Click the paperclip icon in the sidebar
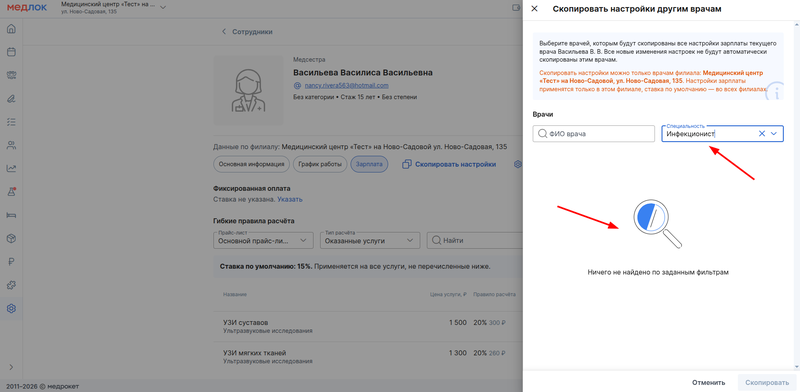This screenshot has width=800, height=392. point(11,99)
